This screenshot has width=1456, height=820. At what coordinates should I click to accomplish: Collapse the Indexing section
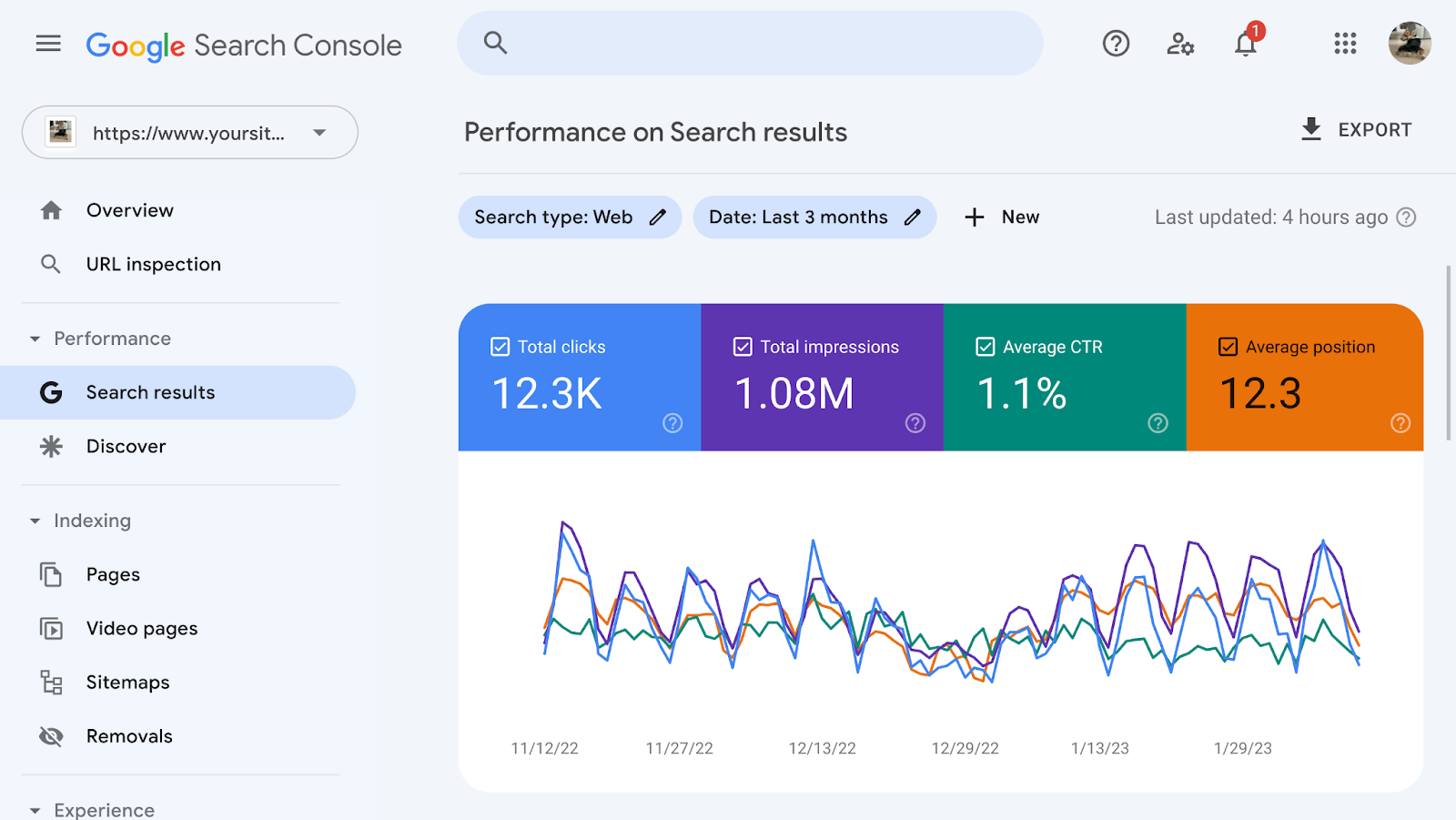[34, 520]
